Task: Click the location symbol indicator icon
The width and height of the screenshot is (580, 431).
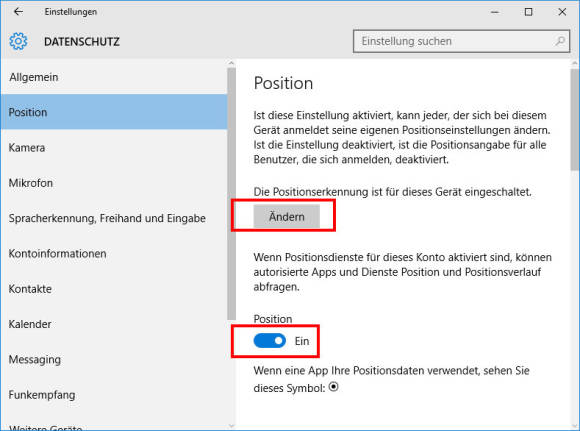Action: coord(333,387)
